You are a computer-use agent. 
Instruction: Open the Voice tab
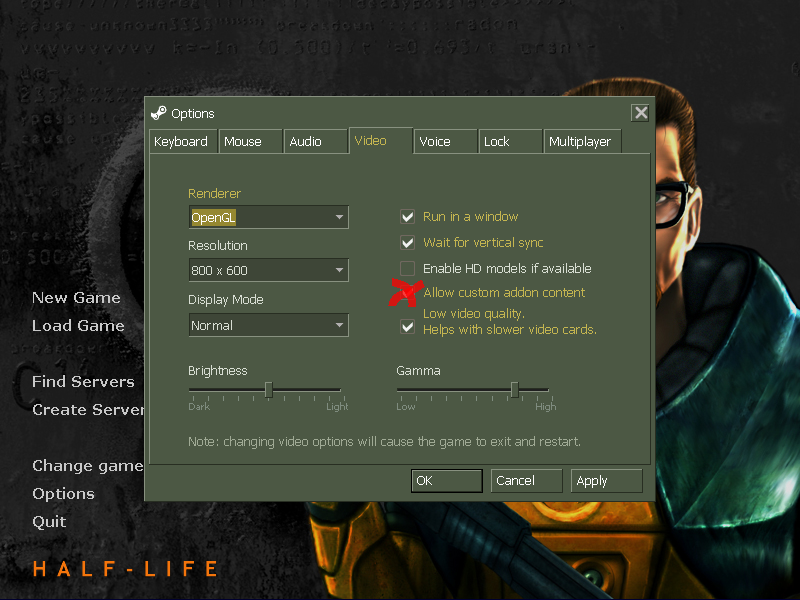click(445, 141)
